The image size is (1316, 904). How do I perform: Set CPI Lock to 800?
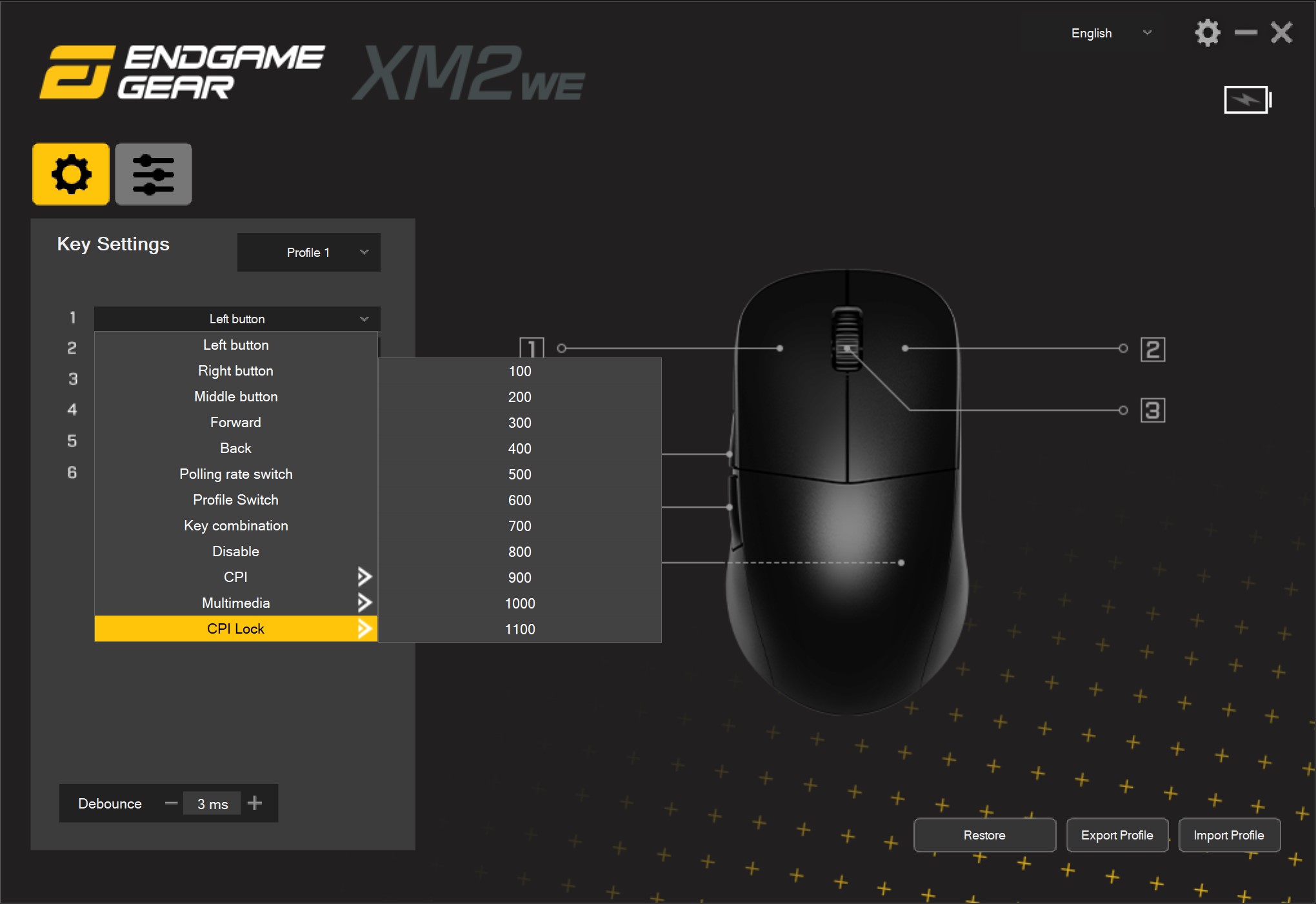(520, 552)
